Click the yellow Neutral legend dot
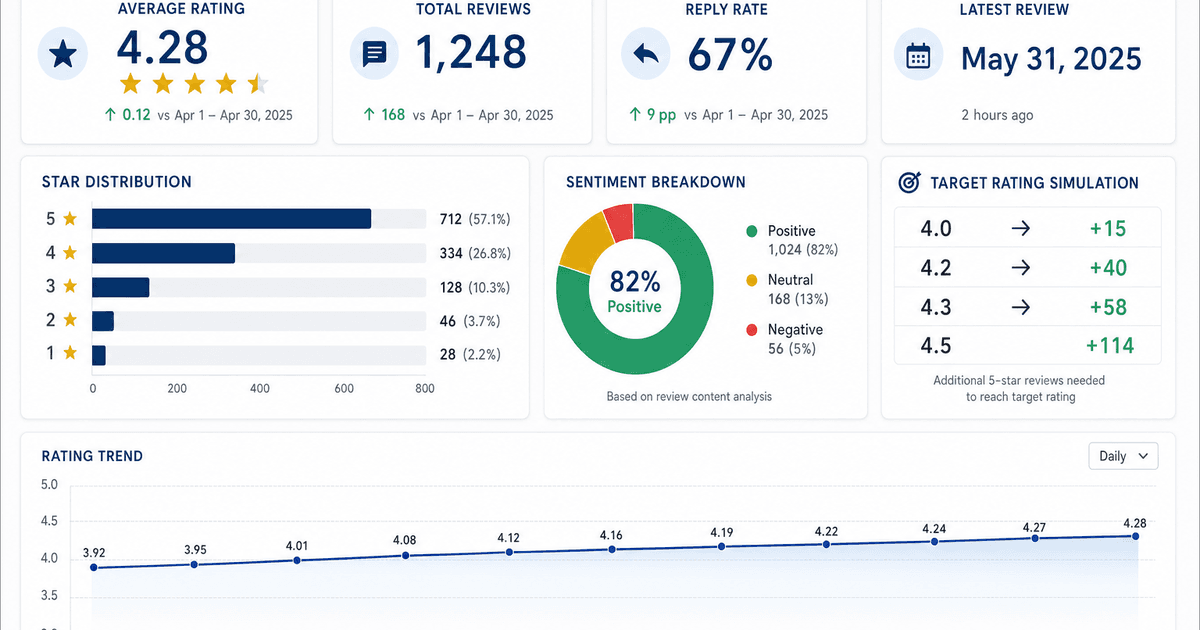1200x630 pixels. point(752,281)
